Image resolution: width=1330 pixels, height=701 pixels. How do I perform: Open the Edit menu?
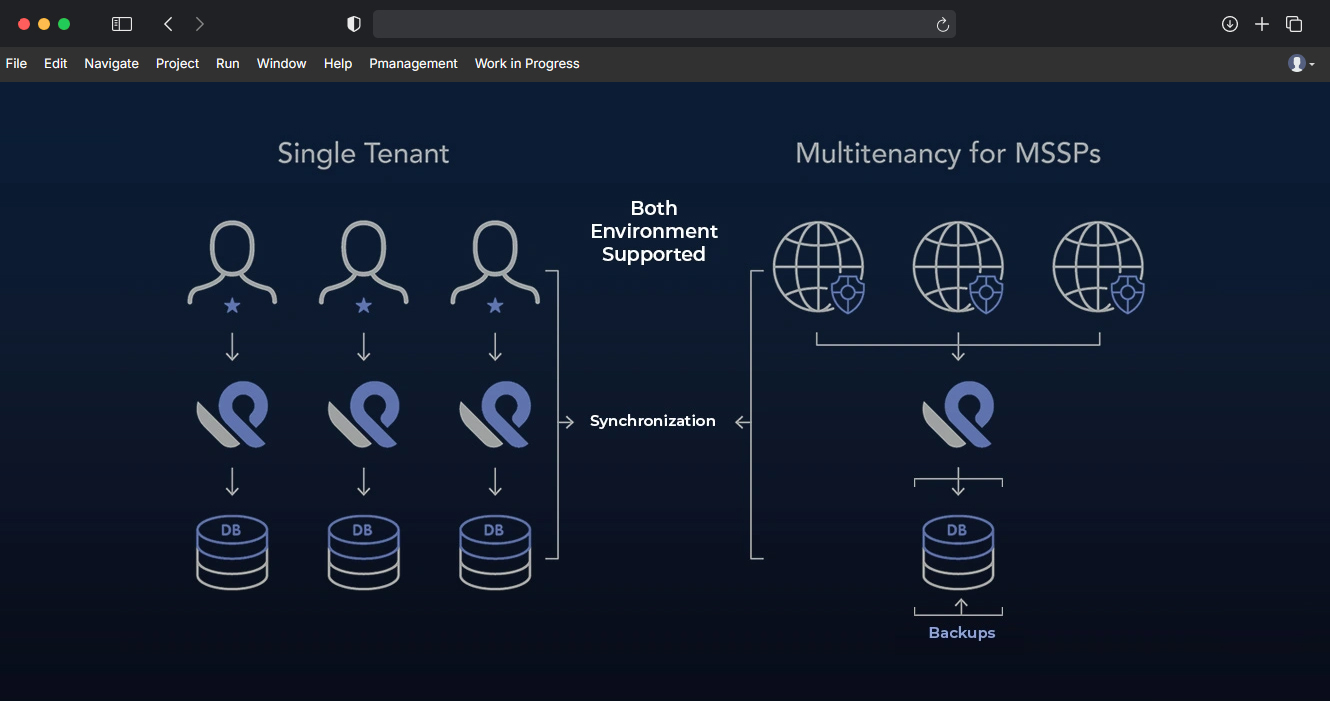coord(55,63)
